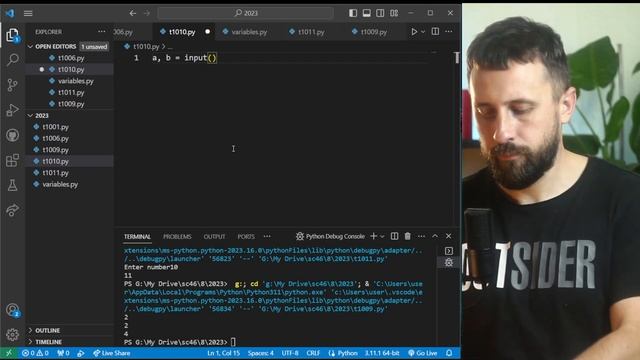This screenshot has height=360, width=640.
Task: Open the Manage gear menu
Action: pyautogui.click(x=13, y=335)
